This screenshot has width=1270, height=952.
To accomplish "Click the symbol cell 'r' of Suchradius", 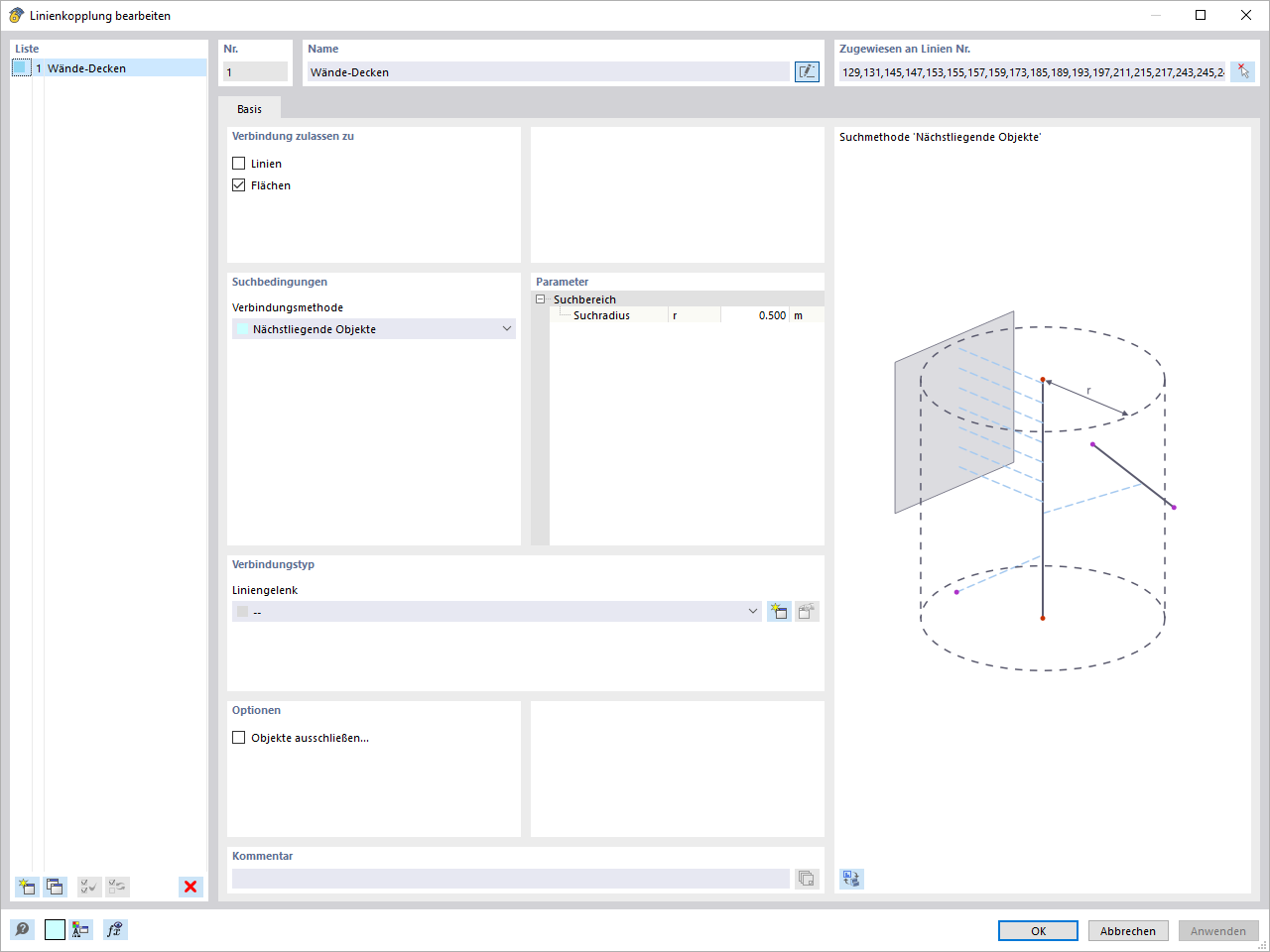I will click(695, 315).
